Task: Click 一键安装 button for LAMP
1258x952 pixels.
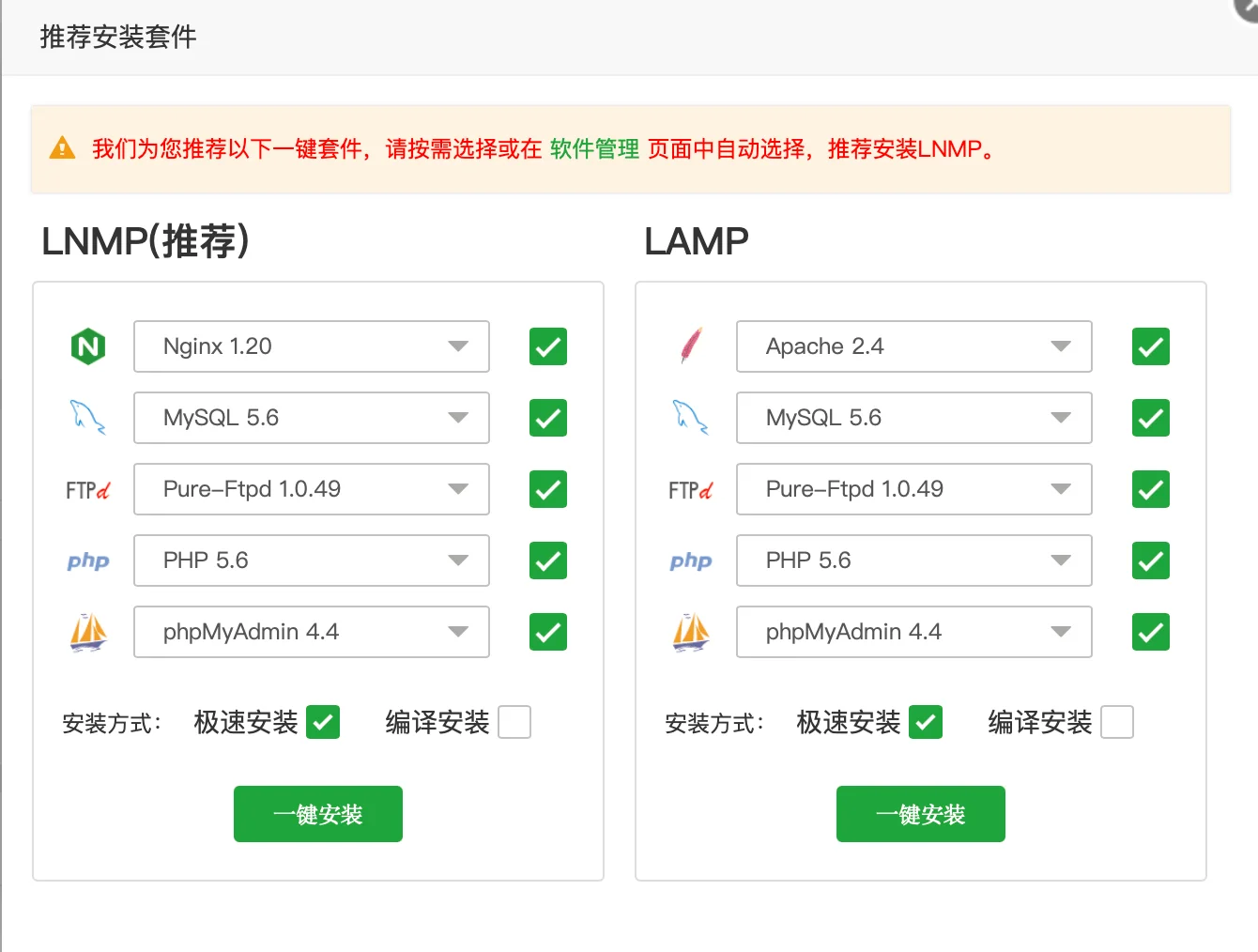Action: (921, 814)
